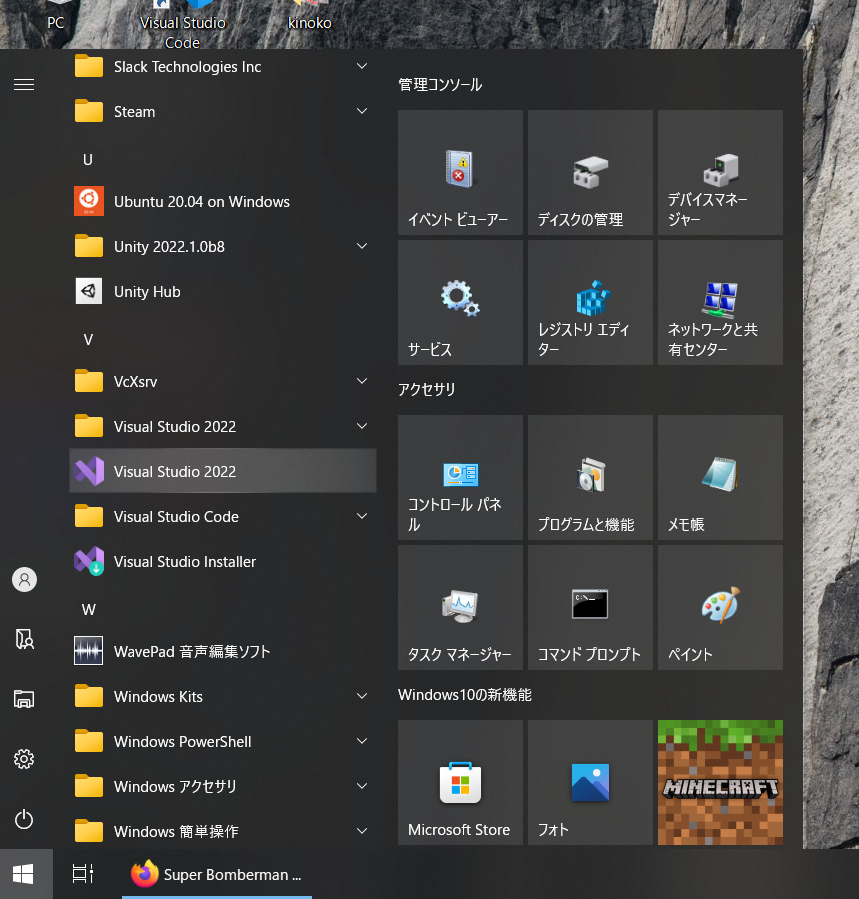This screenshot has height=899, width=859.
Task: Expand the Windows Kits folder
Action: coord(222,697)
